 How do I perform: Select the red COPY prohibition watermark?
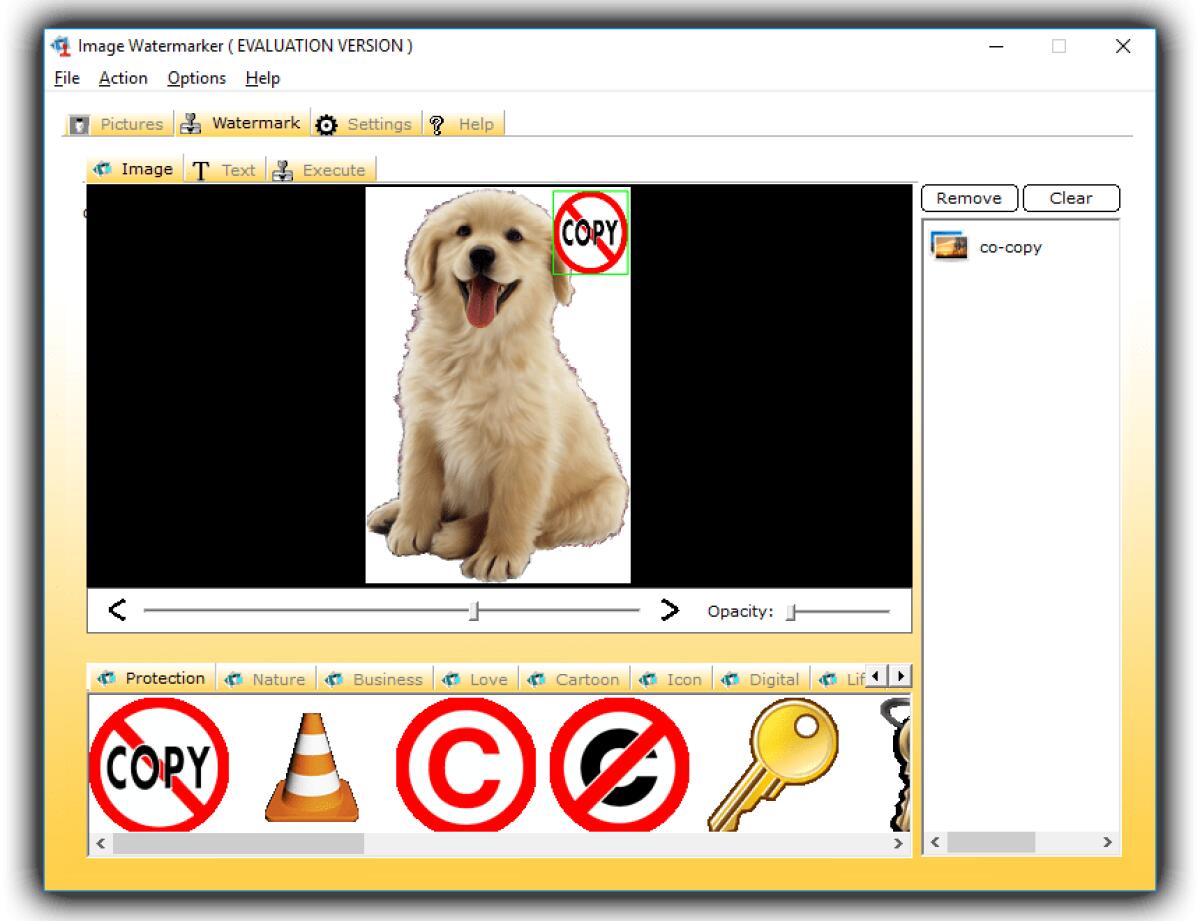160,766
